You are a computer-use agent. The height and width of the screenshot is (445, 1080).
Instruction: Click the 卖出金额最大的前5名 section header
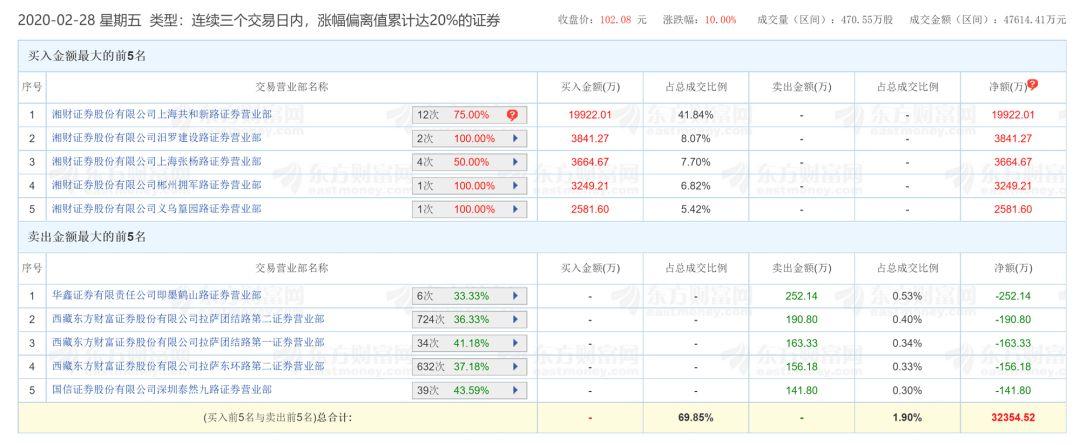point(87,237)
